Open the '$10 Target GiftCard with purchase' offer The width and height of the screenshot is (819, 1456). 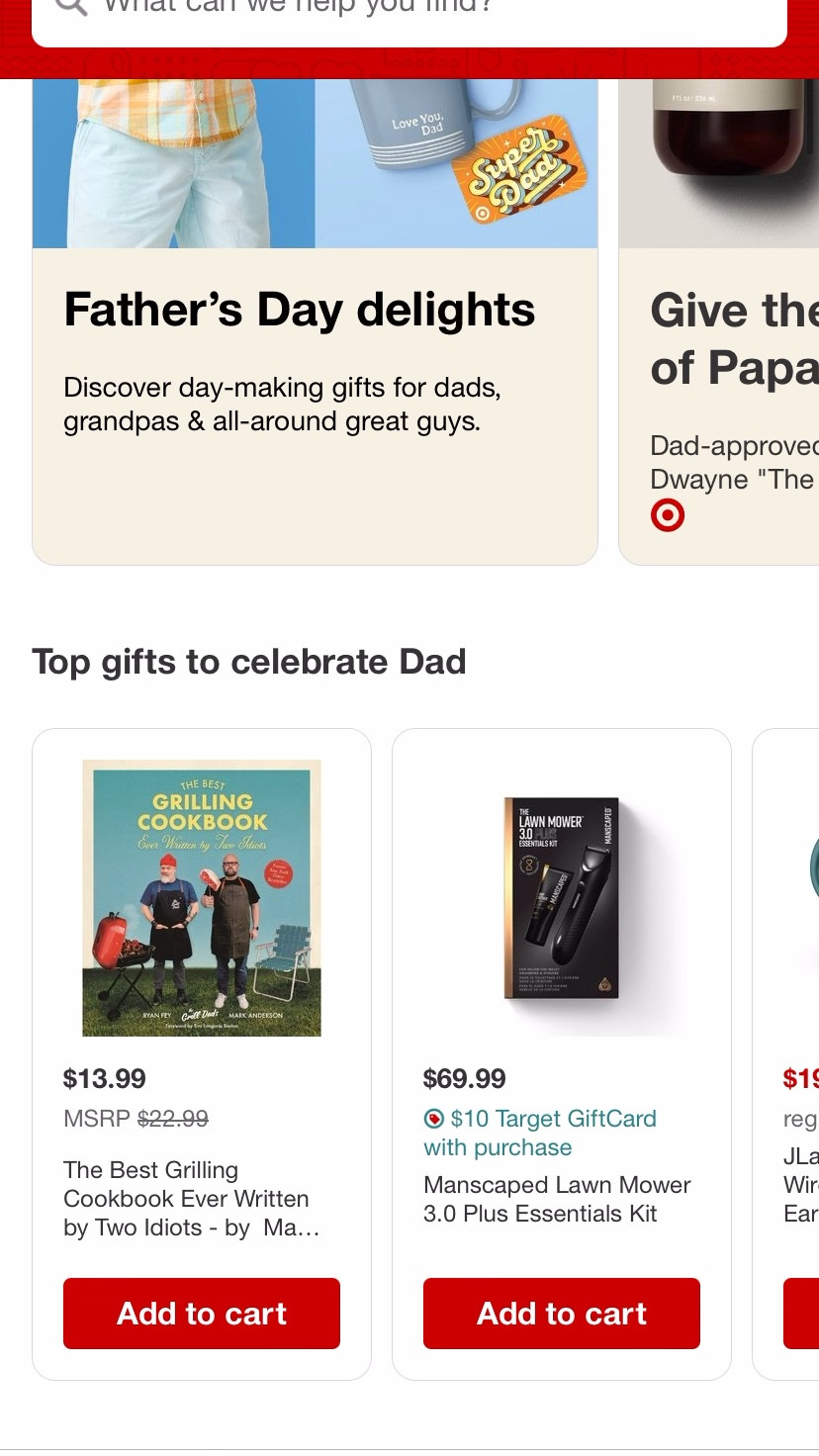tap(539, 1134)
